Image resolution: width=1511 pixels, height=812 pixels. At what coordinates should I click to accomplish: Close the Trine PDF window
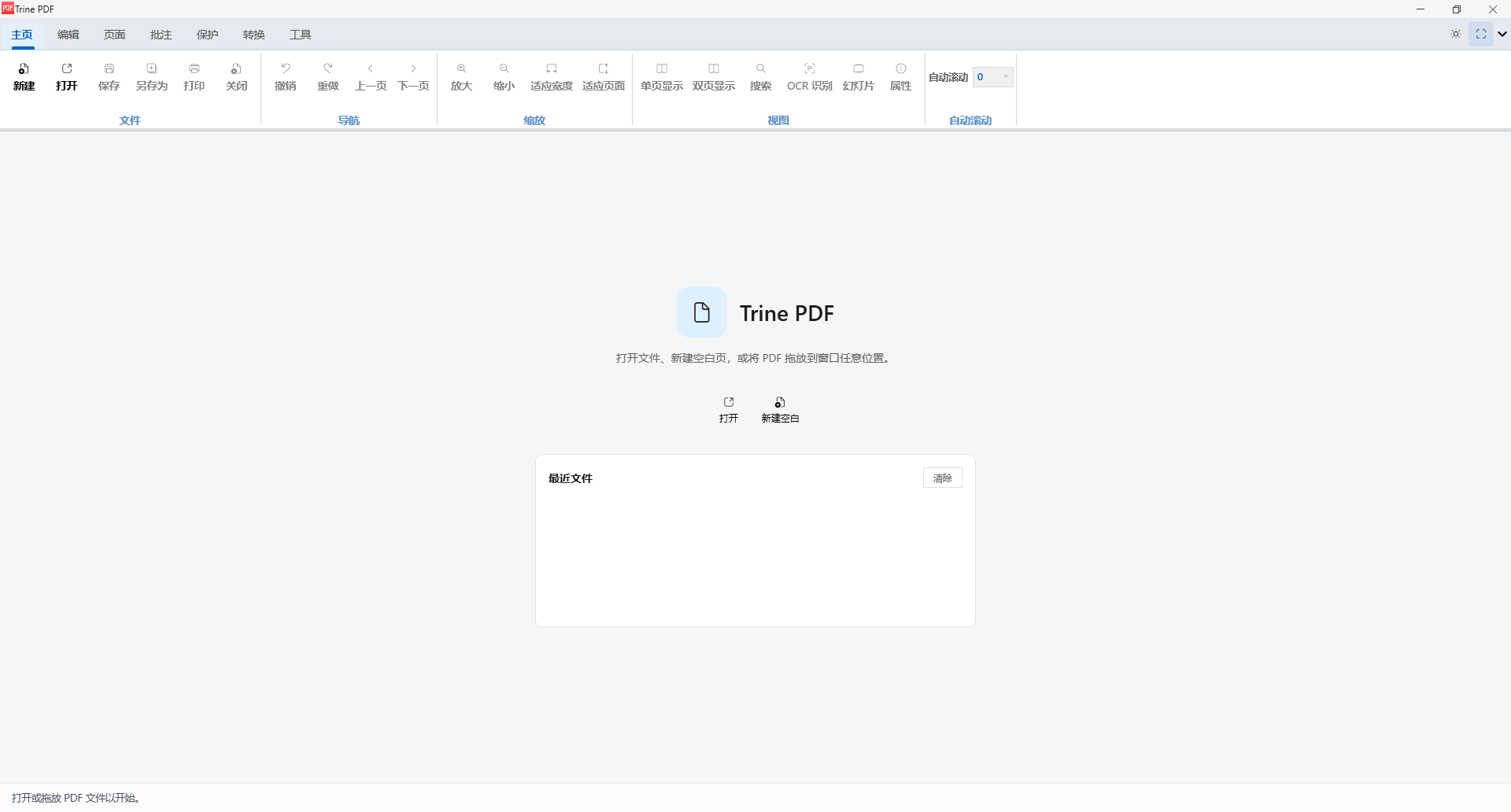pyautogui.click(x=1493, y=9)
